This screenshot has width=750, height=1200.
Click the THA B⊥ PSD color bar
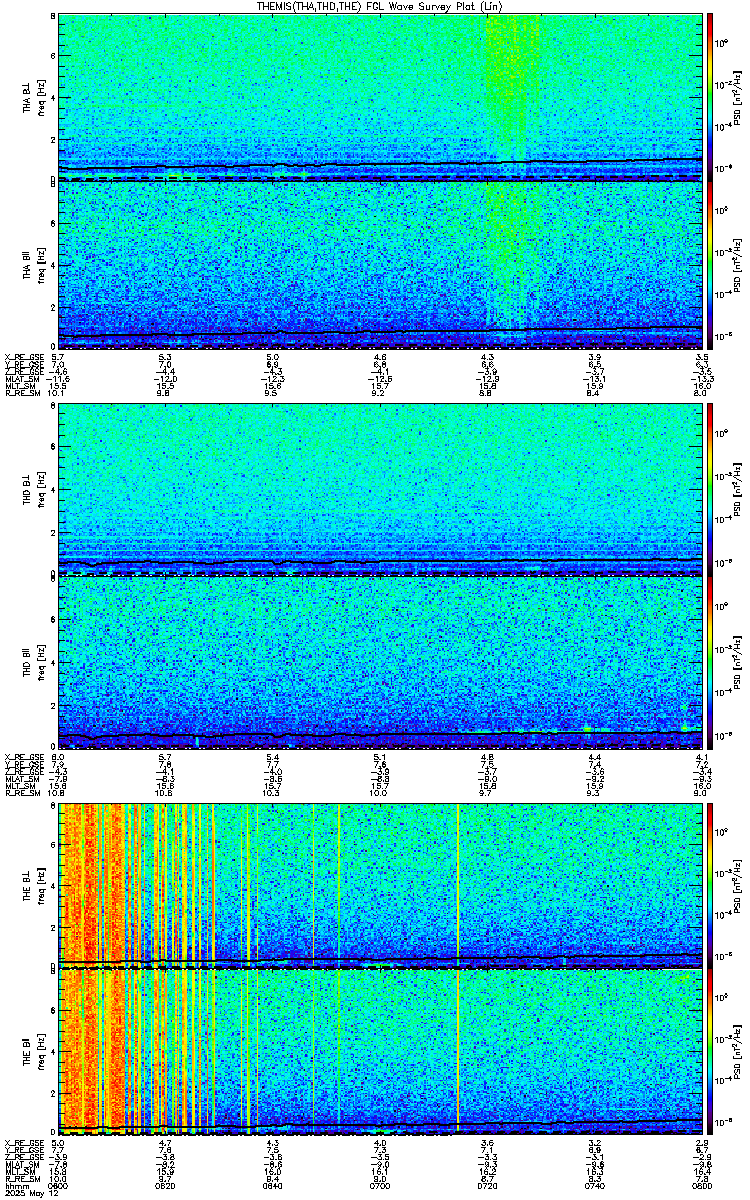[x=710, y=97]
